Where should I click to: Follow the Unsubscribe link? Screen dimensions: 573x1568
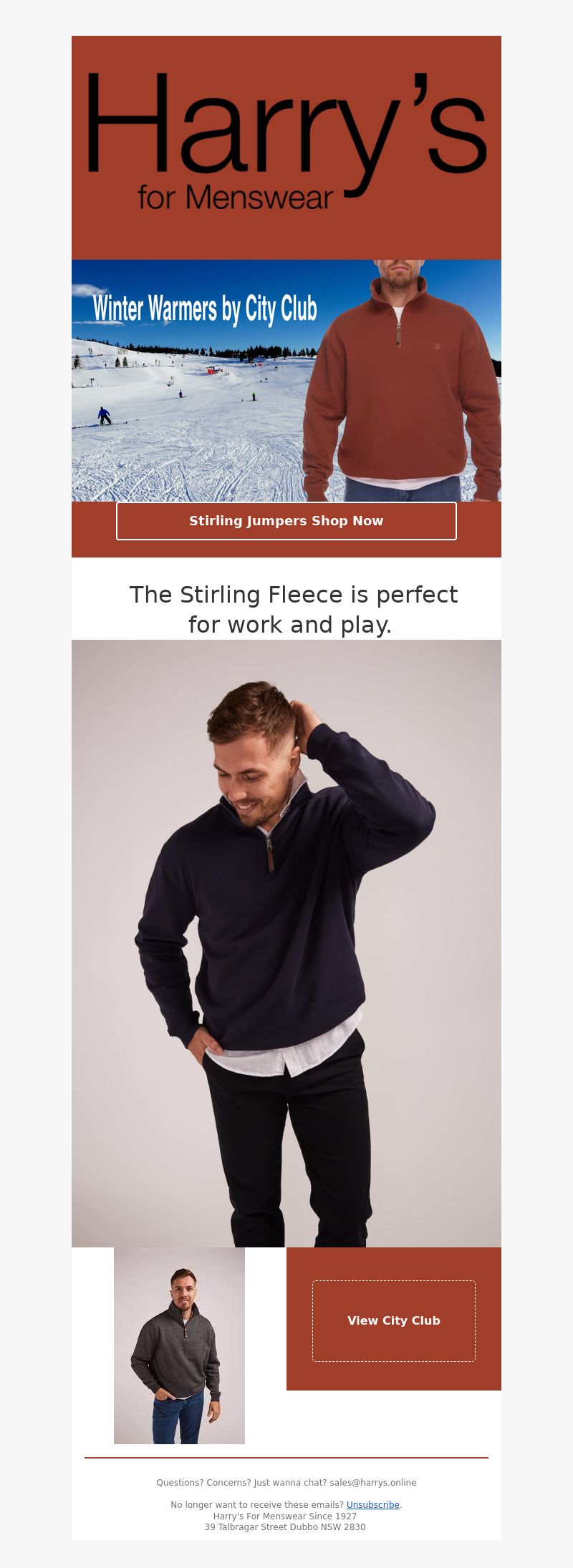[372, 1505]
